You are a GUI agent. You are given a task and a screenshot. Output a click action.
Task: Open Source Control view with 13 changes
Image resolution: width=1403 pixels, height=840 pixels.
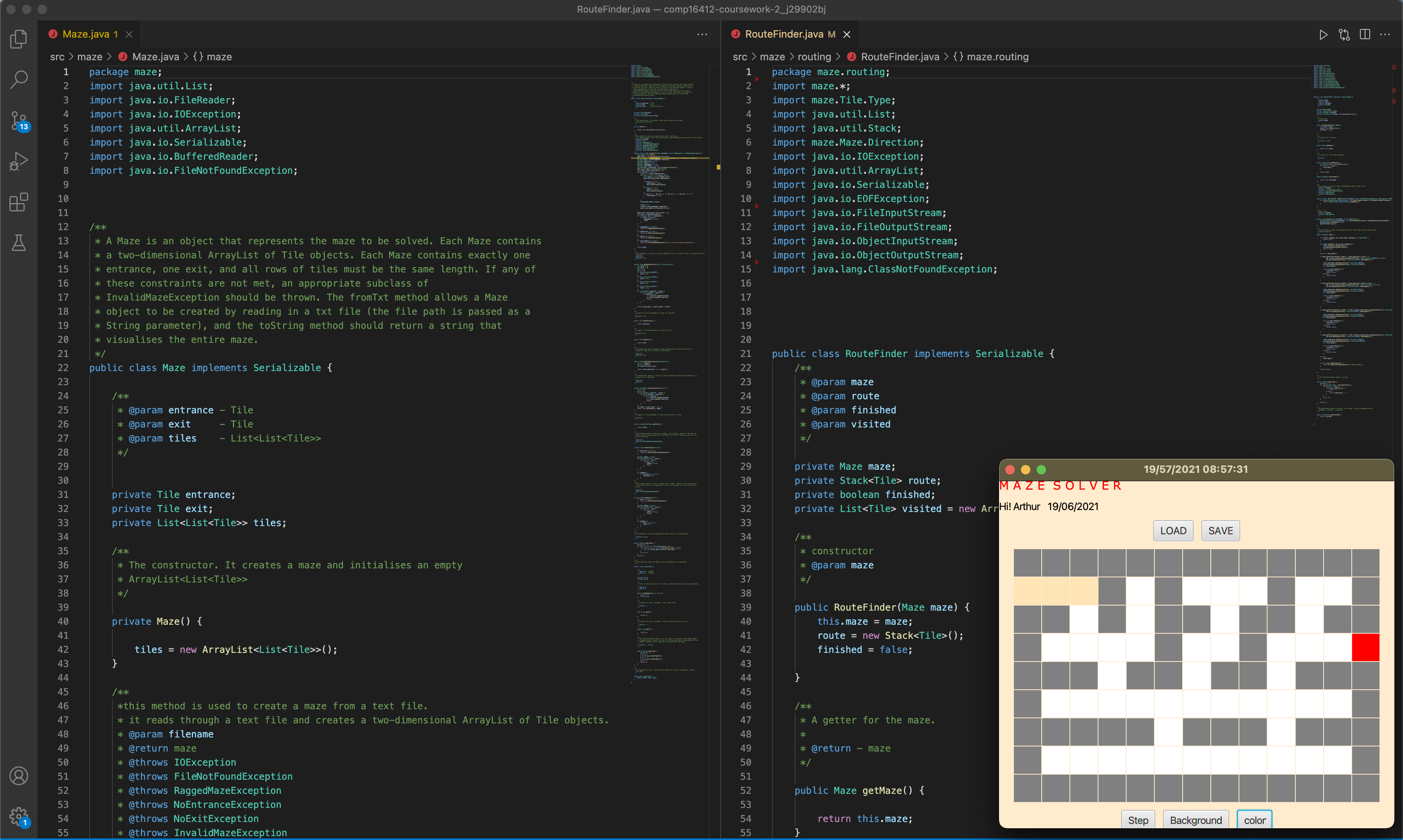point(19,121)
